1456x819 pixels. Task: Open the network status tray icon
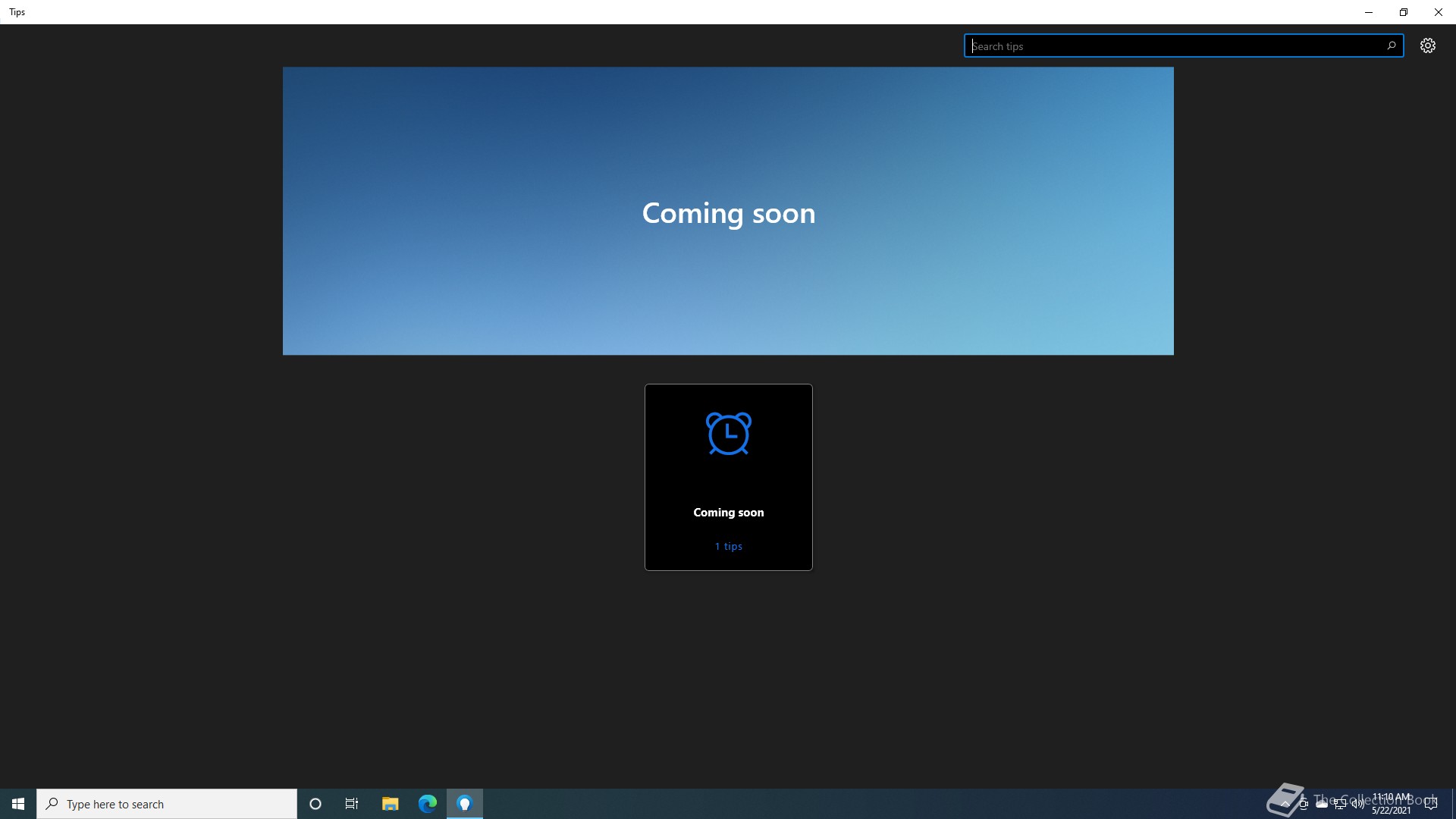pos(1340,804)
